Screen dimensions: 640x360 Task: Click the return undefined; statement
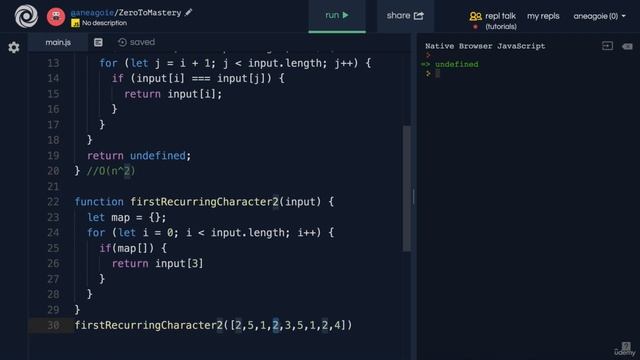click(x=139, y=156)
